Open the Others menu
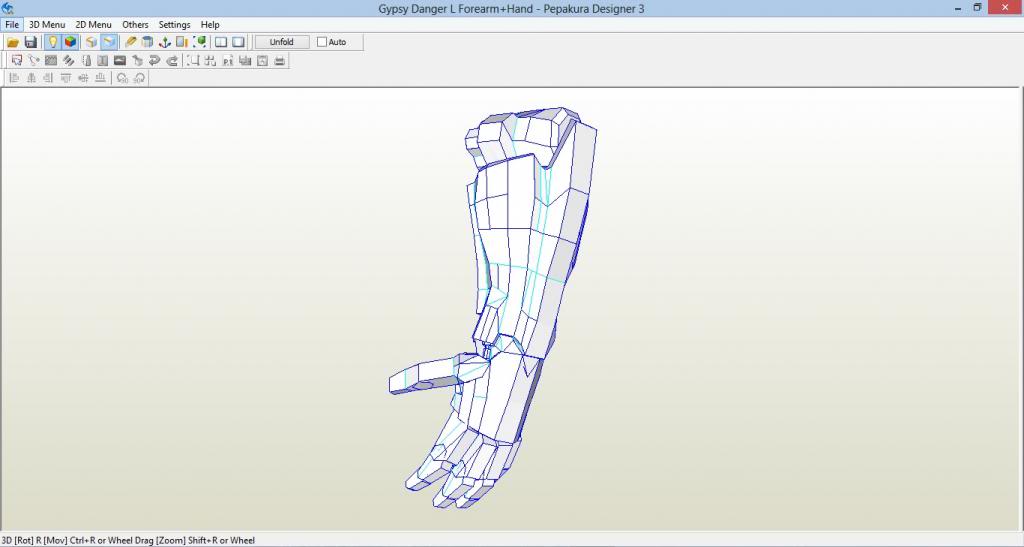The height and width of the screenshot is (547, 1024). 135,25
